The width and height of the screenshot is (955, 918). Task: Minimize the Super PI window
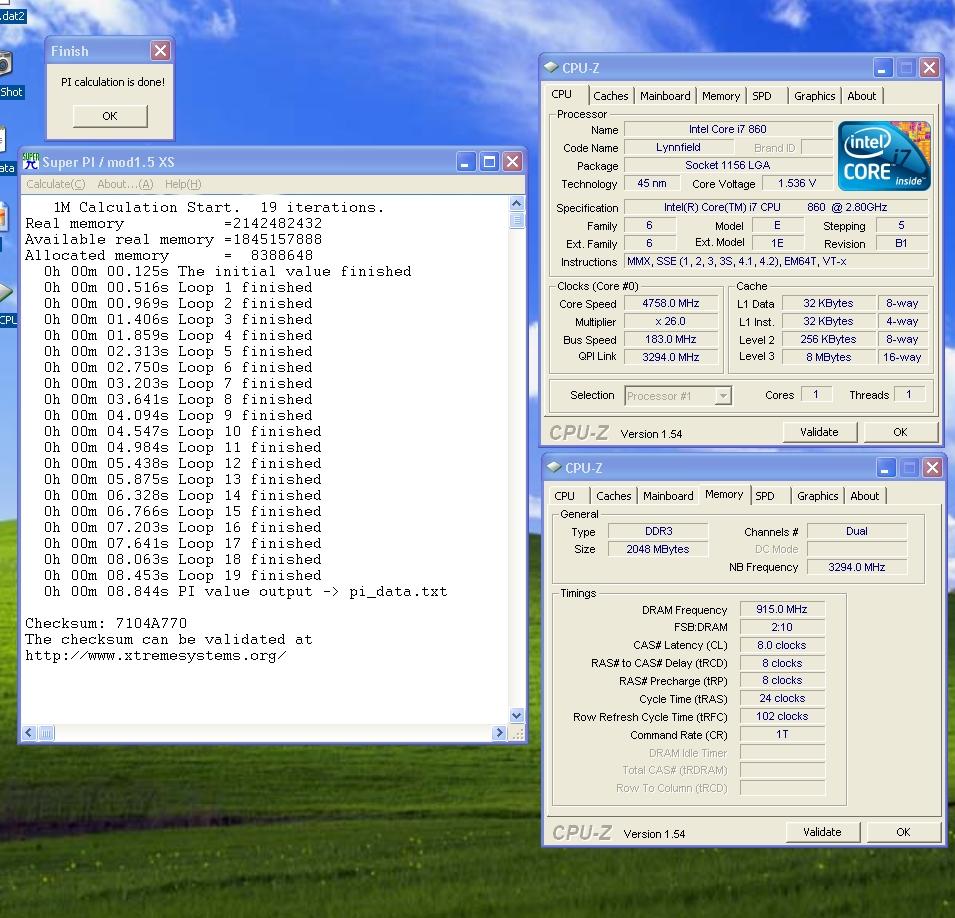[x=466, y=162]
